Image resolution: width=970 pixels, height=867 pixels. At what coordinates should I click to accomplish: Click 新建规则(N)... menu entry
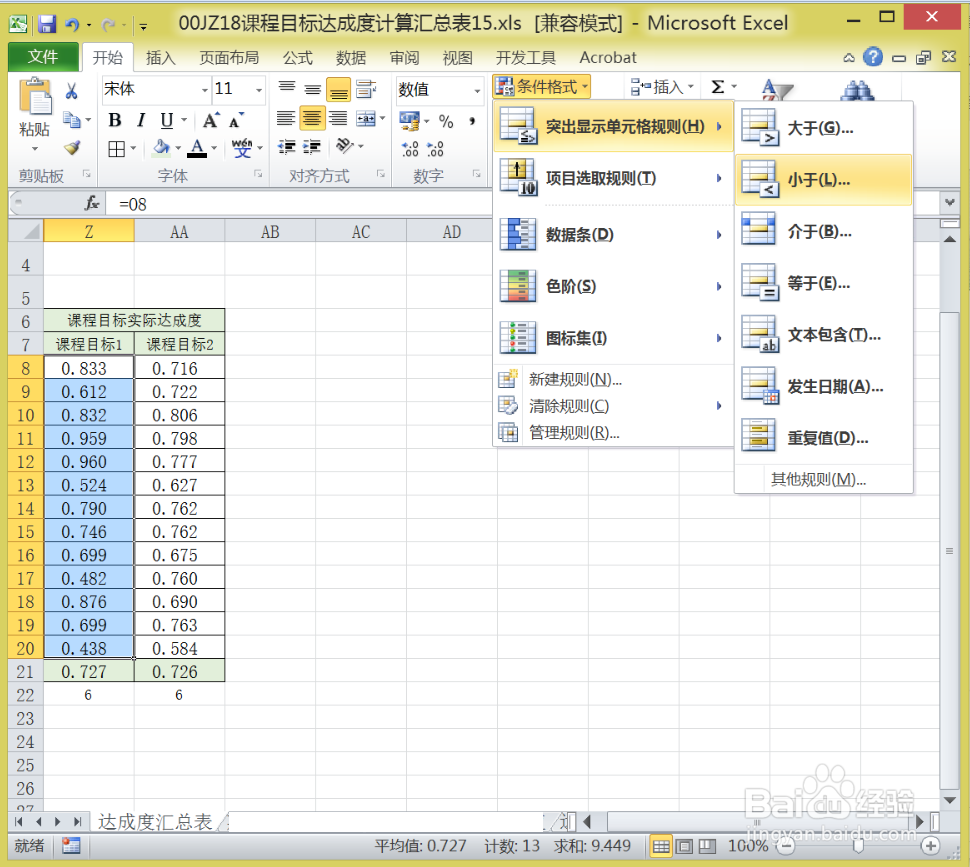[613, 379]
